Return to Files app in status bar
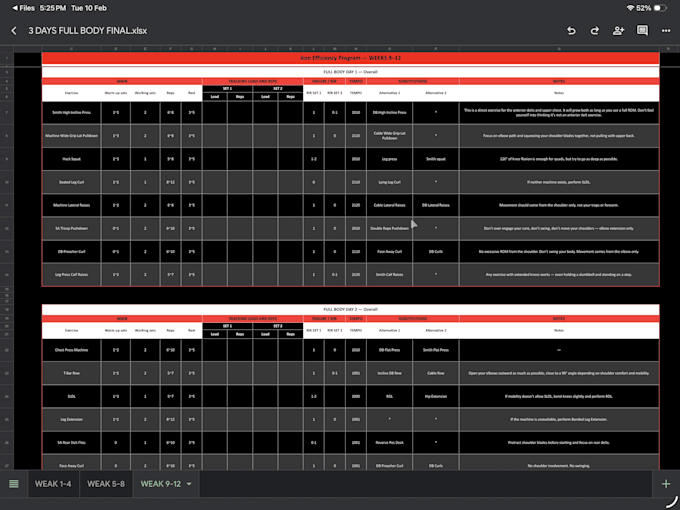Screen dimensions: 680x510 [x=24, y=8]
